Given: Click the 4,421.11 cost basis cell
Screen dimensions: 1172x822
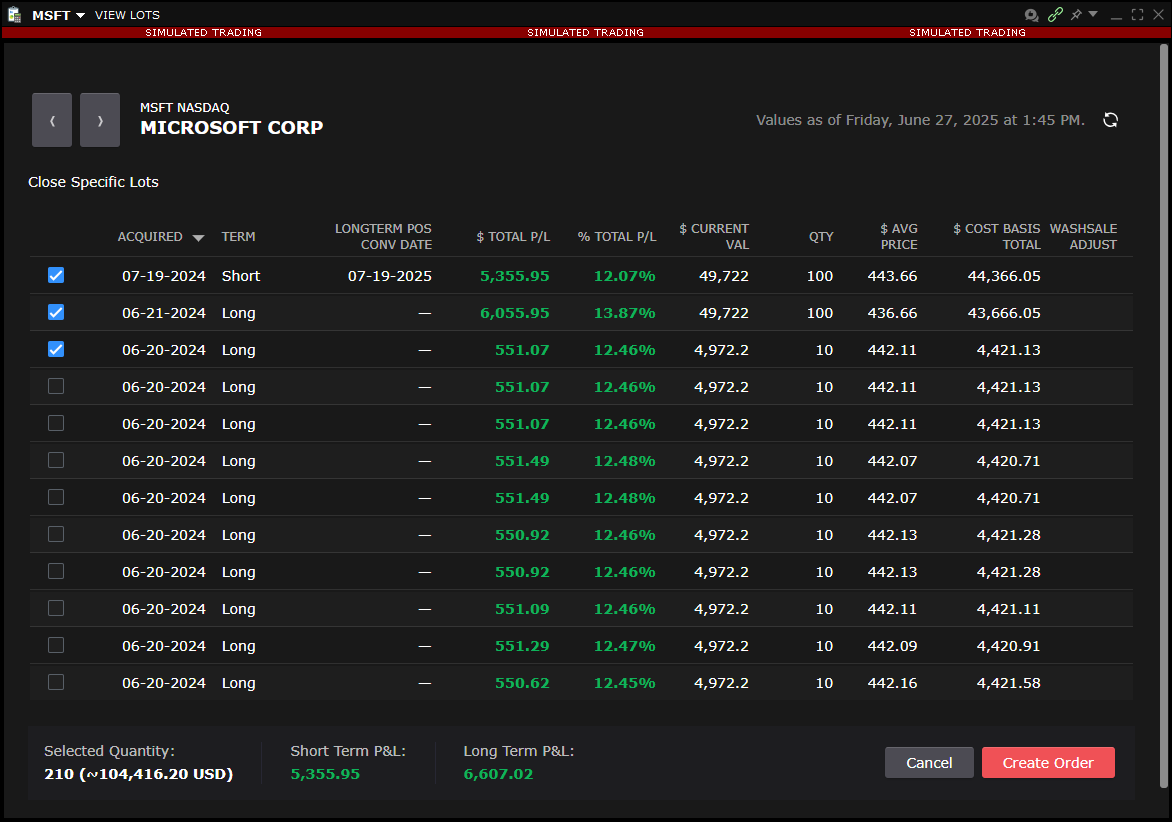Looking at the screenshot, I should point(1008,609).
